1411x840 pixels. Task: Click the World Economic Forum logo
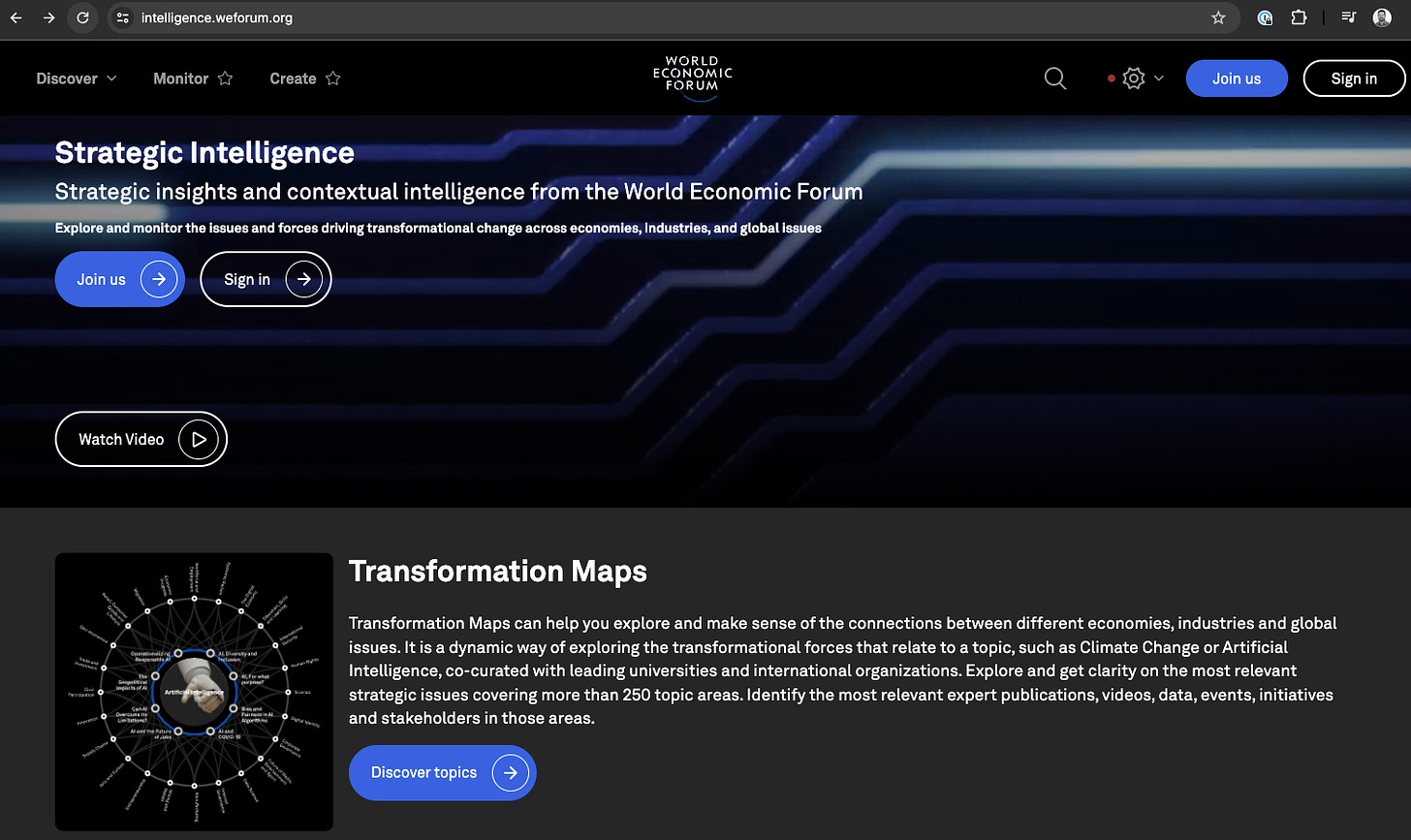pyautogui.click(x=692, y=78)
